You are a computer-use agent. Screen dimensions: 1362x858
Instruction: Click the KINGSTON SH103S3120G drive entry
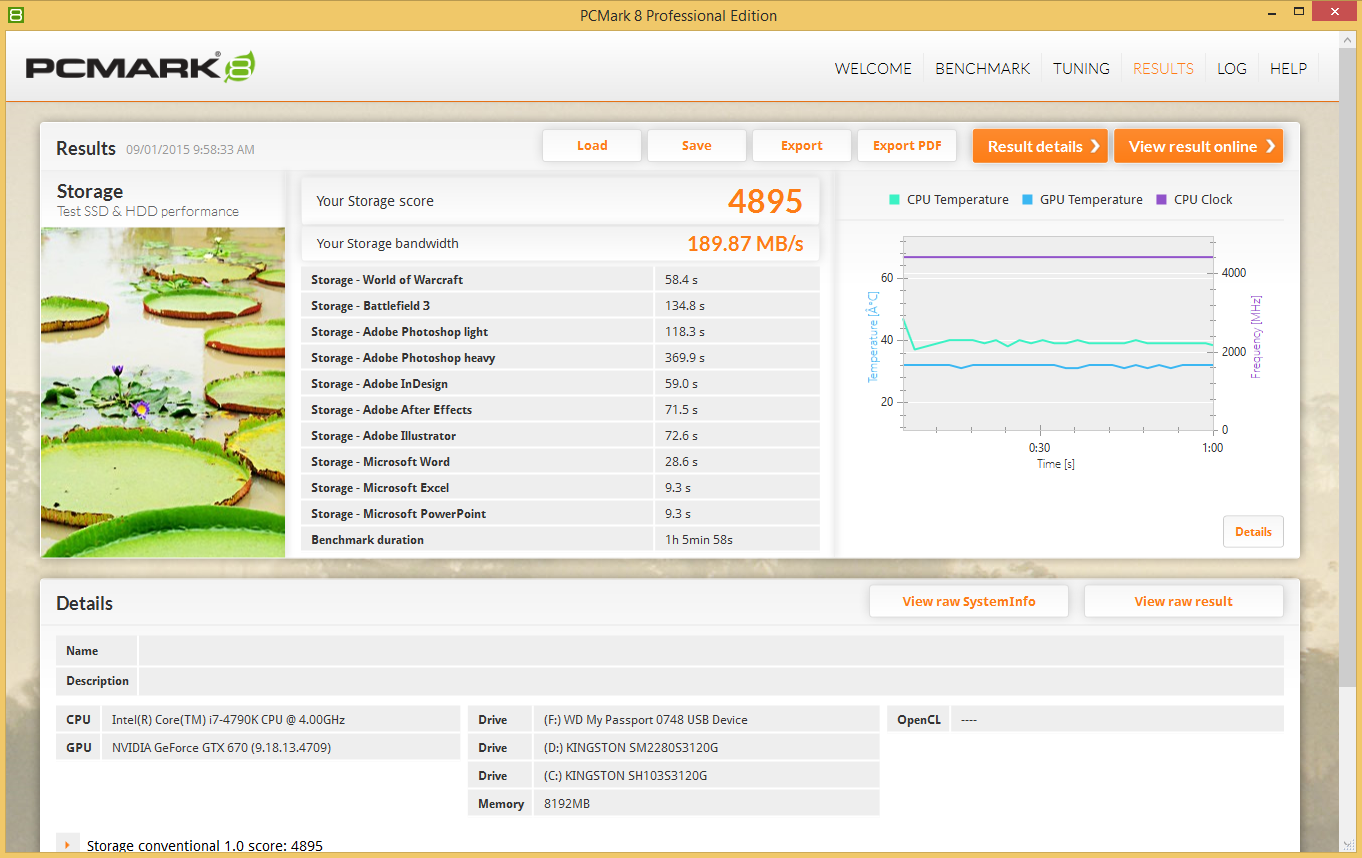(x=706, y=776)
